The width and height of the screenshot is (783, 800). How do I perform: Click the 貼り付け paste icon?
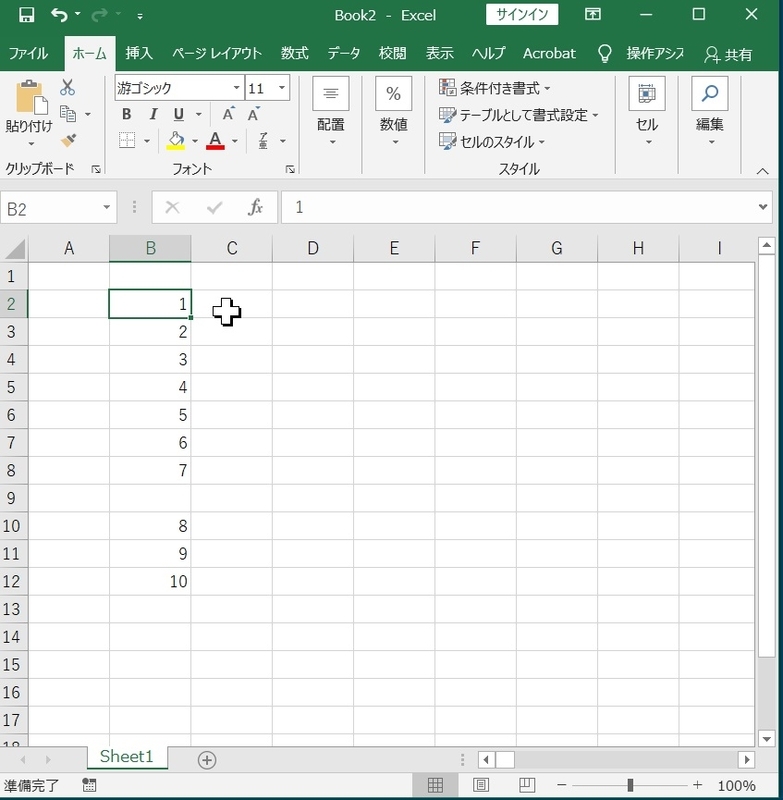pyautogui.click(x=31, y=96)
